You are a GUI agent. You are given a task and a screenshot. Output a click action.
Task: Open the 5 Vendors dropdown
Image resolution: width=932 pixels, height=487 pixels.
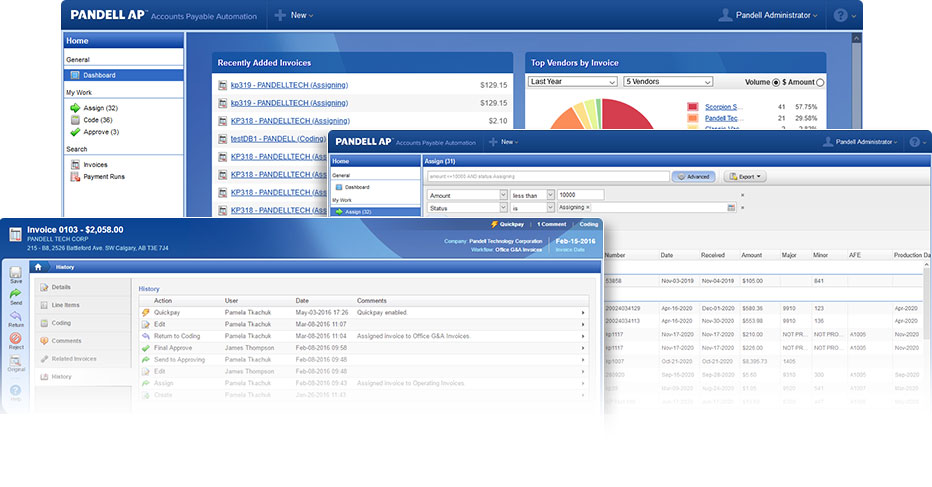pyautogui.click(x=667, y=81)
